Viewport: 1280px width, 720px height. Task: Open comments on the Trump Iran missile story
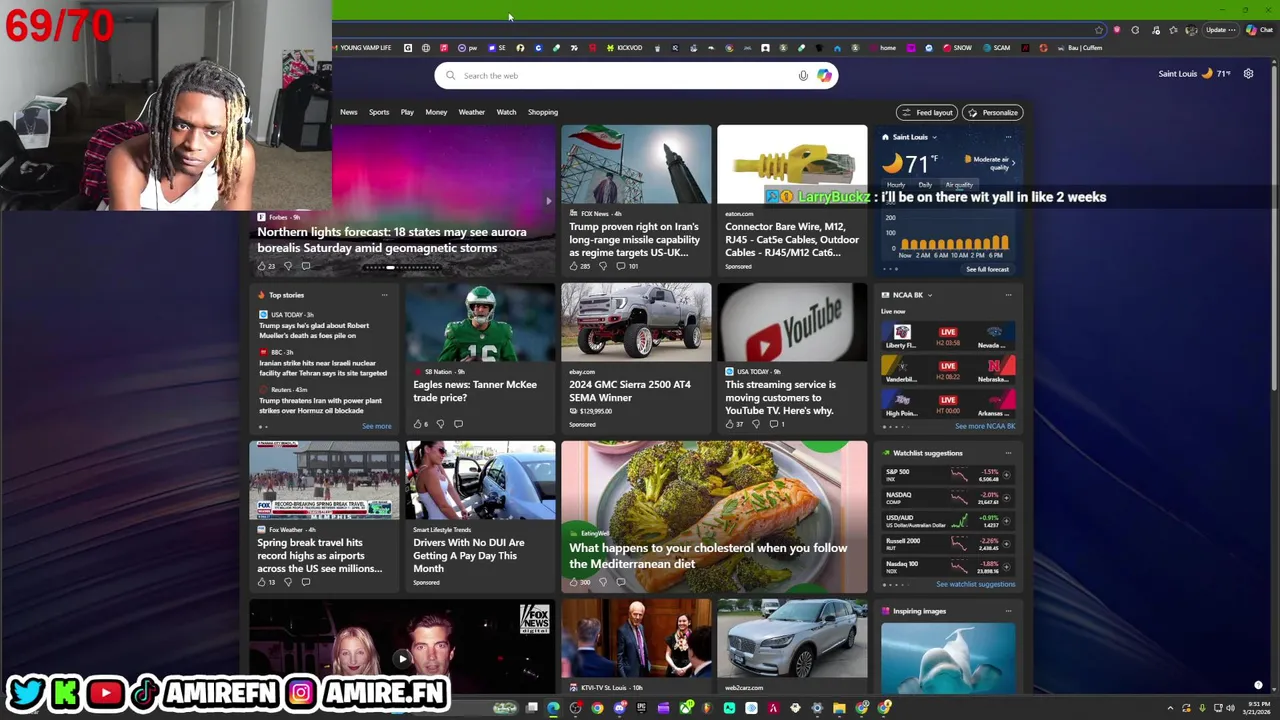click(620, 266)
